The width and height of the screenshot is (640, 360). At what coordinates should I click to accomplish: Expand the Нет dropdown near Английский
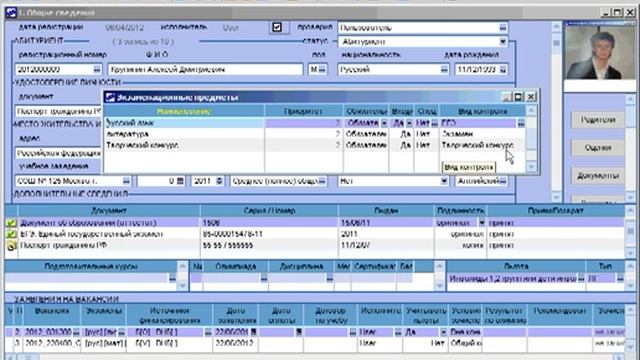tap(444, 181)
